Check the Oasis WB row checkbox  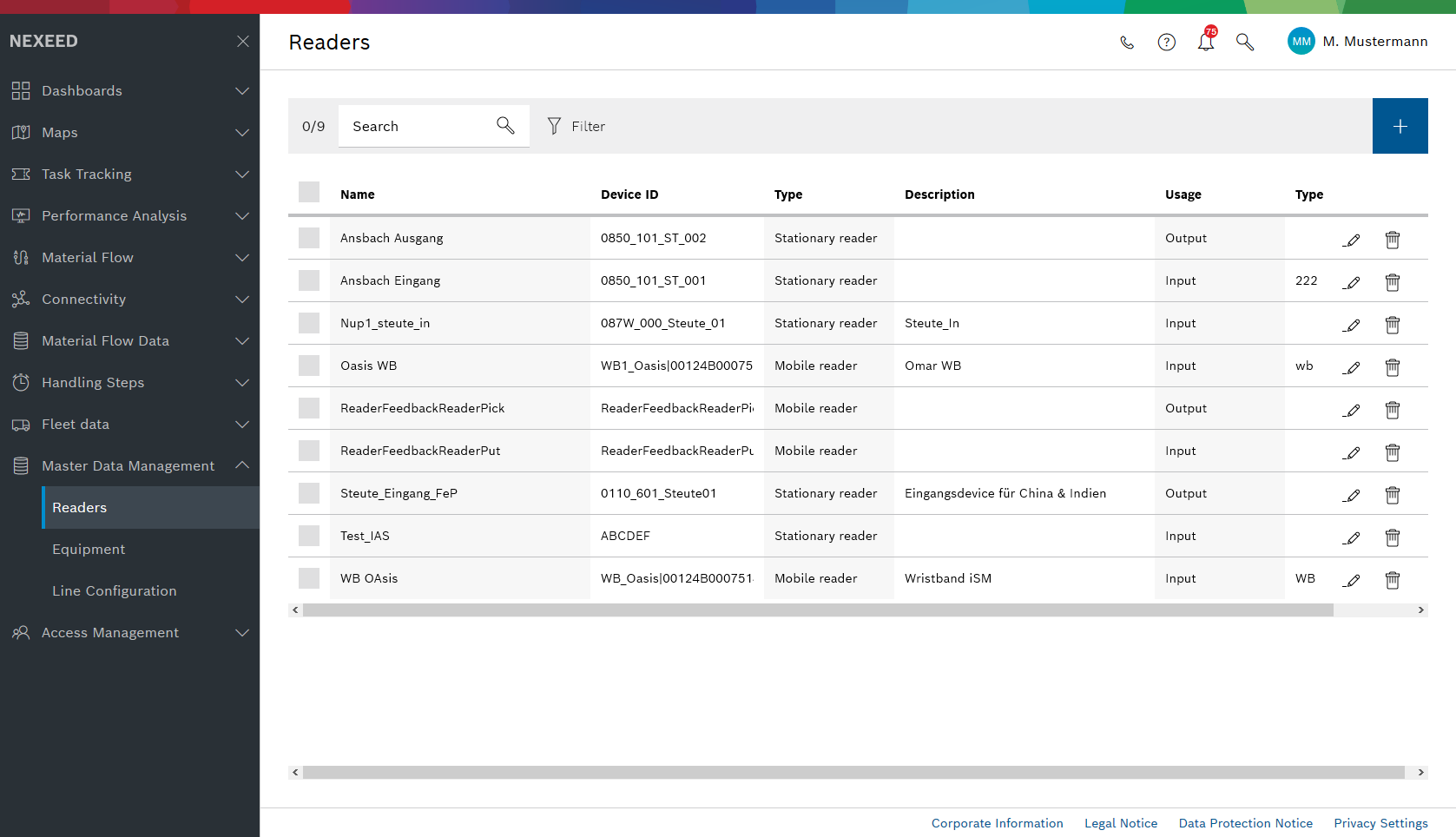[309, 366]
